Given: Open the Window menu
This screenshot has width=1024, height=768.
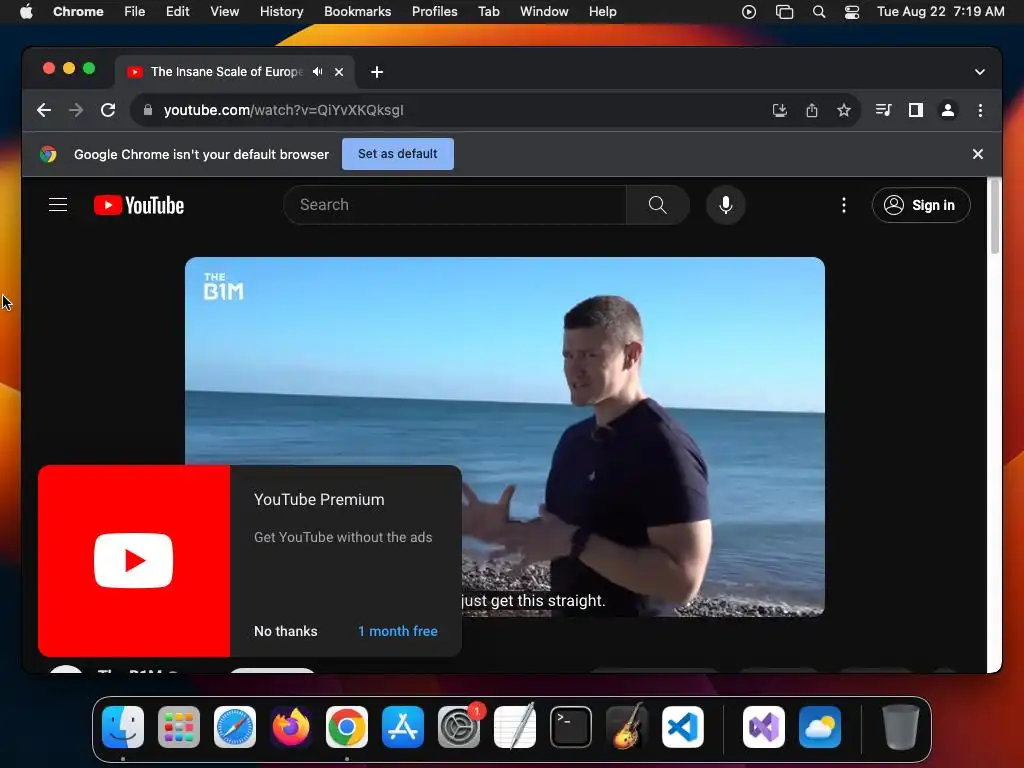Looking at the screenshot, I should tap(544, 12).
